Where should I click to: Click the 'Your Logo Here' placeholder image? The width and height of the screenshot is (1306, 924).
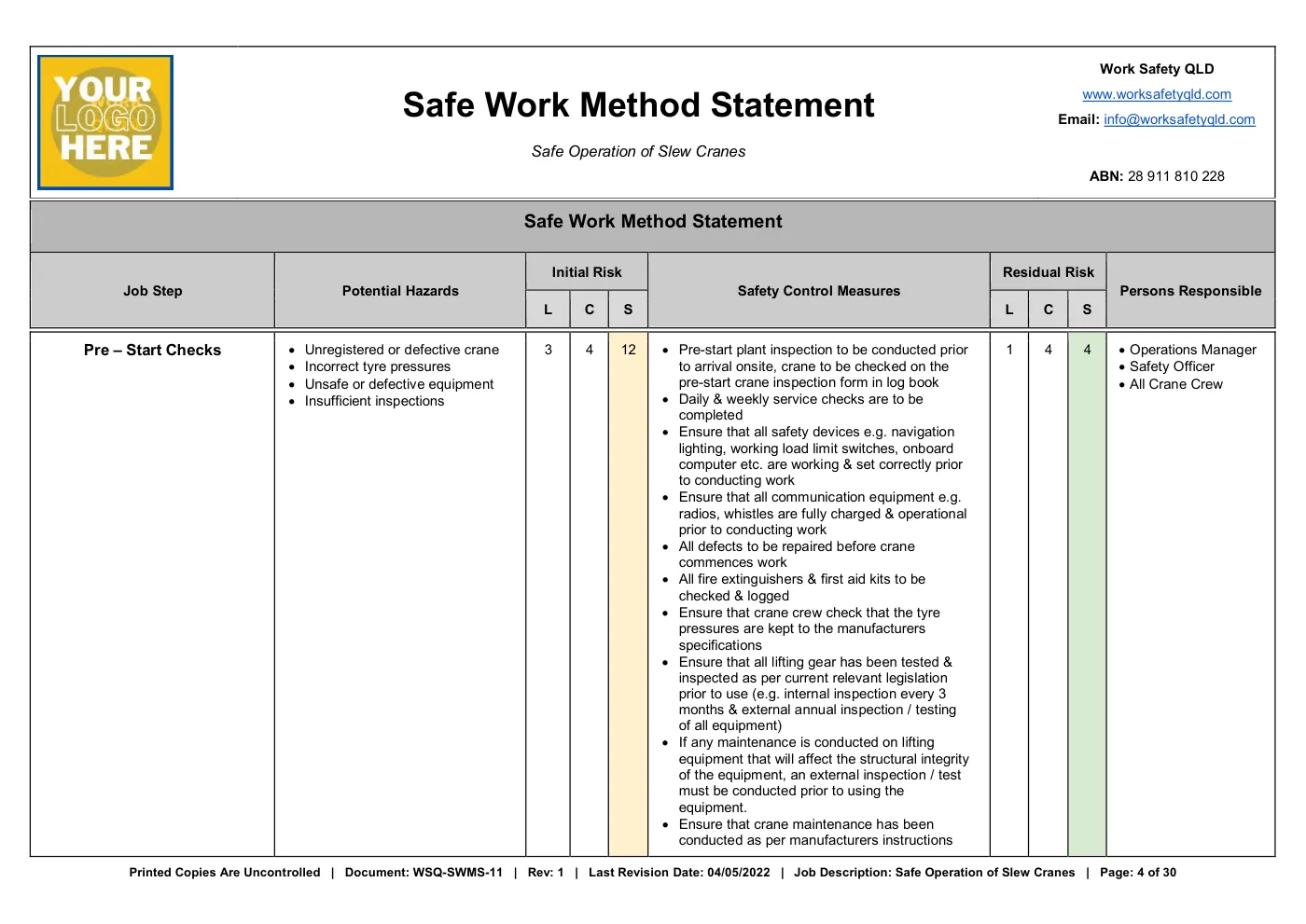(105, 122)
